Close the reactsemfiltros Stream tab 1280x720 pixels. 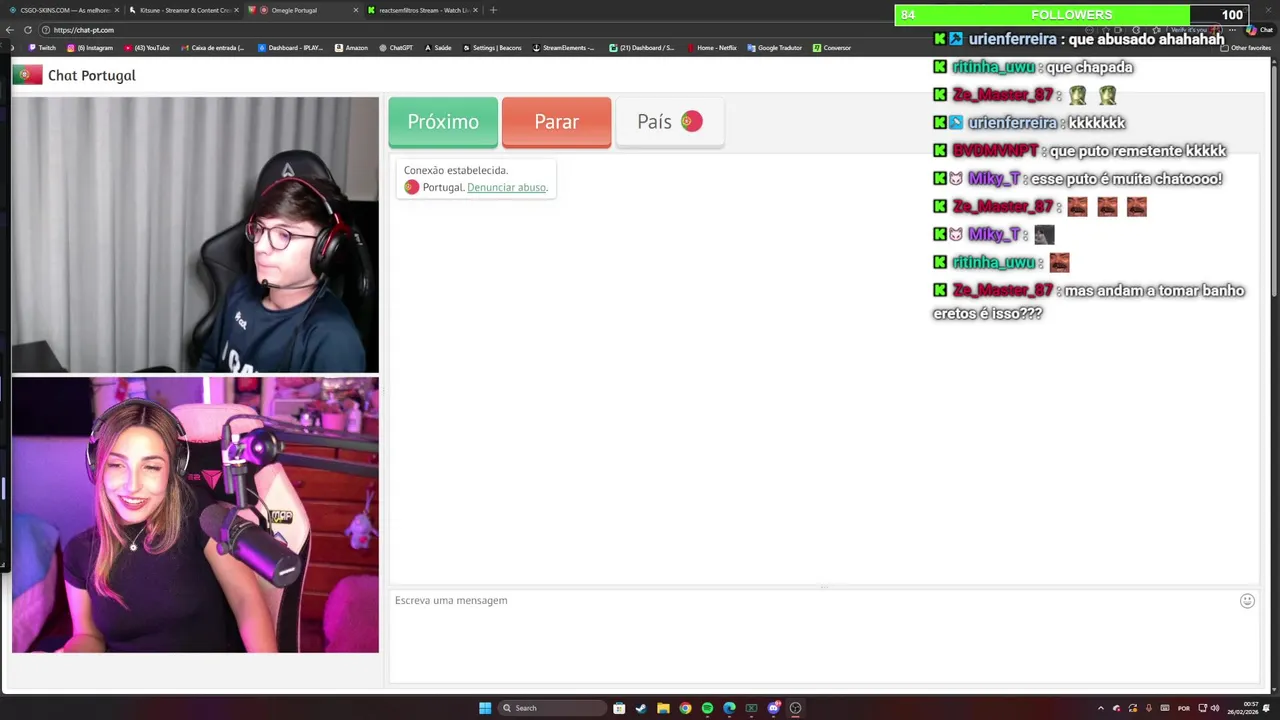(x=475, y=10)
